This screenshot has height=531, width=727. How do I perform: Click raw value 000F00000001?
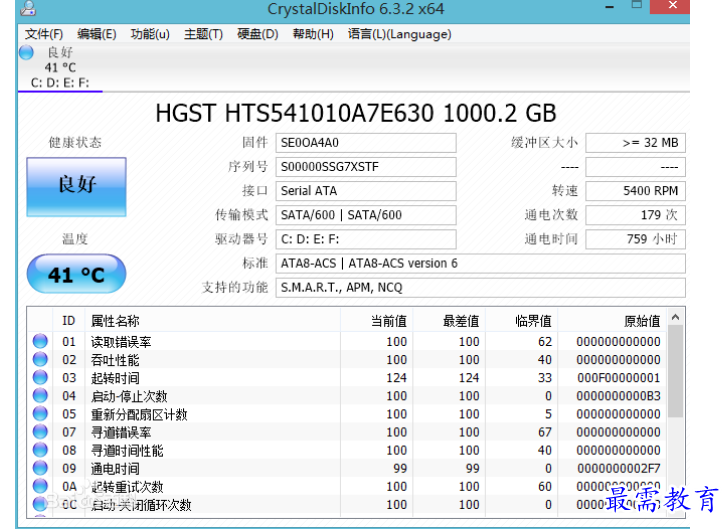coord(619,378)
